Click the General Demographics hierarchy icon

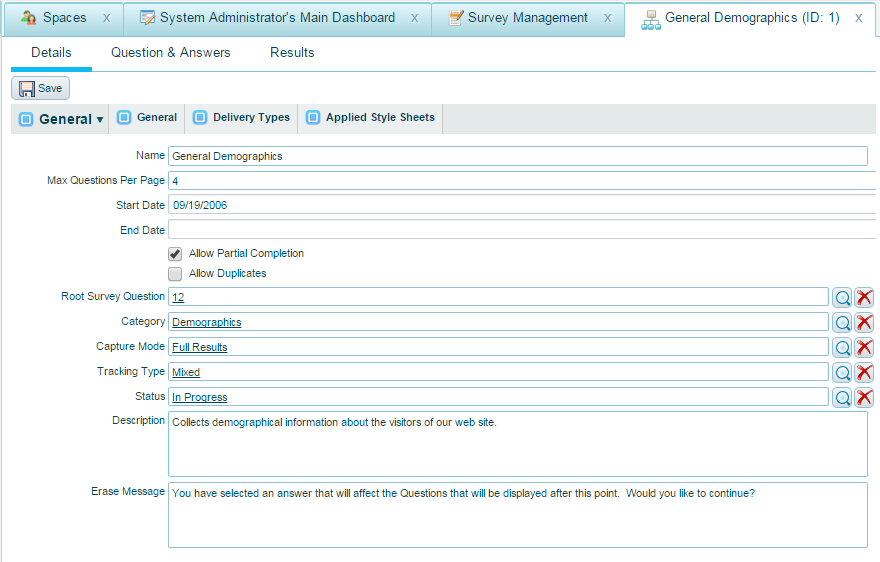coord(651,20)
